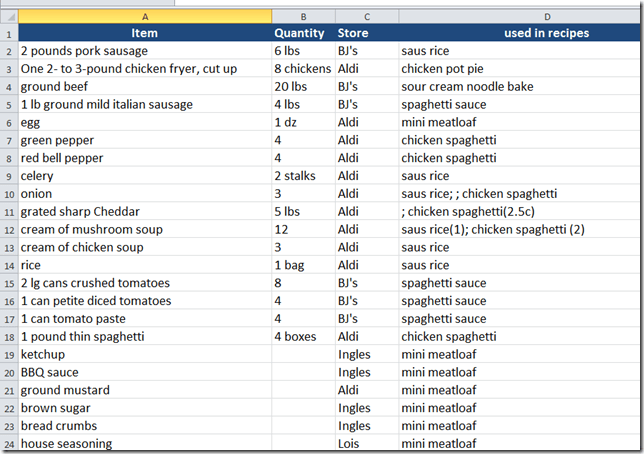Select the '4 boxes' quantity cell

[303, 337]
